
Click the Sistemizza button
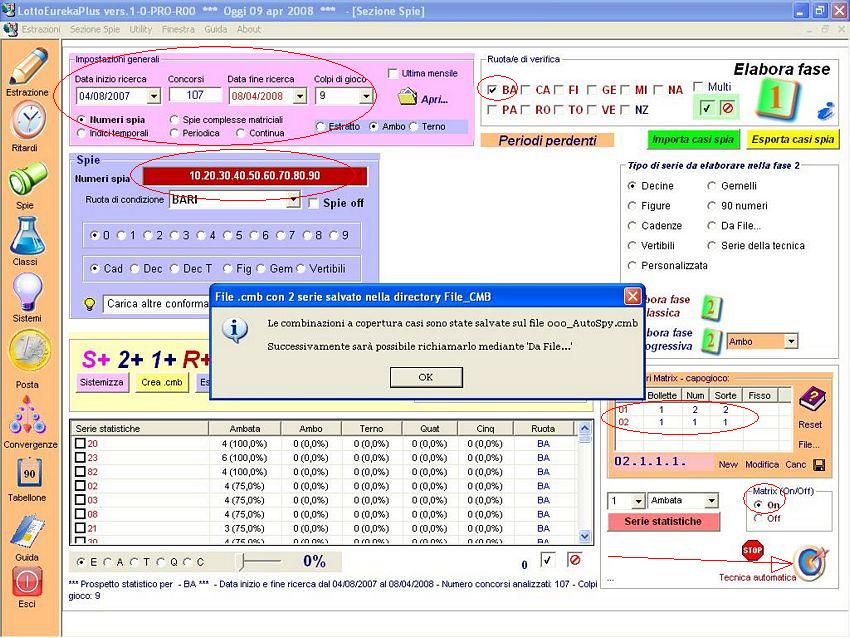click(102, 382)
